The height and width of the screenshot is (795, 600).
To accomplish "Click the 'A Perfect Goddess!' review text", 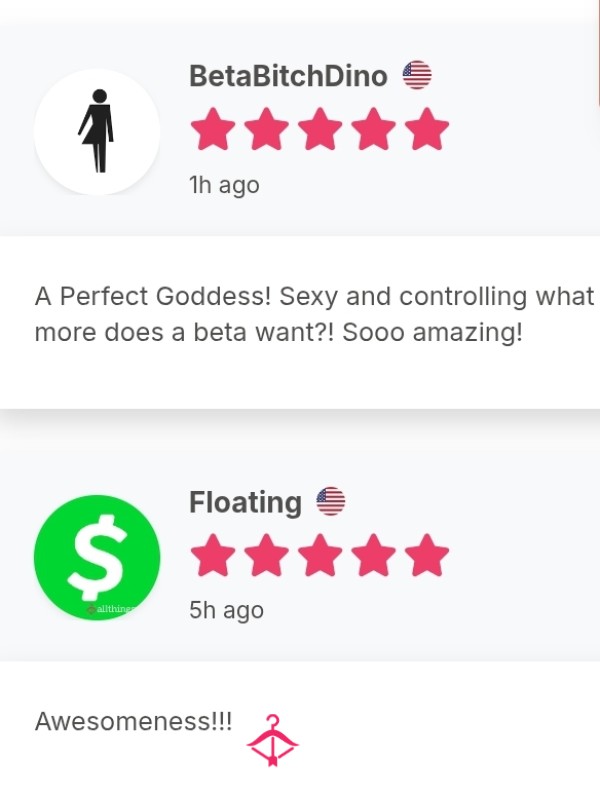I will (x=314, y=314).
